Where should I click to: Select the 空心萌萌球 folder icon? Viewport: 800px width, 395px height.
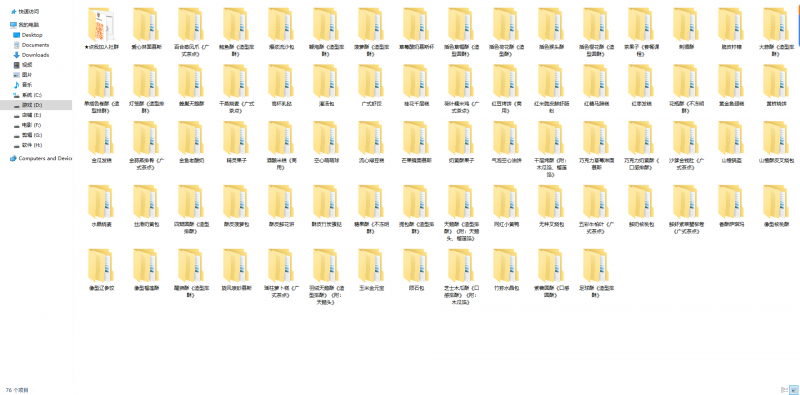[x=326, y=138]
